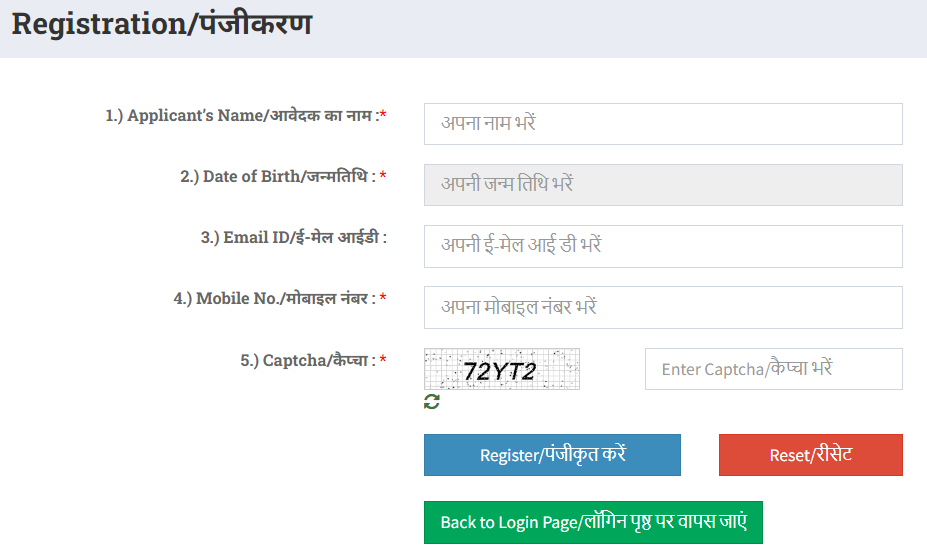Select the Email ID label text
This screenshot has width=927, height=555.
[294, 238]
